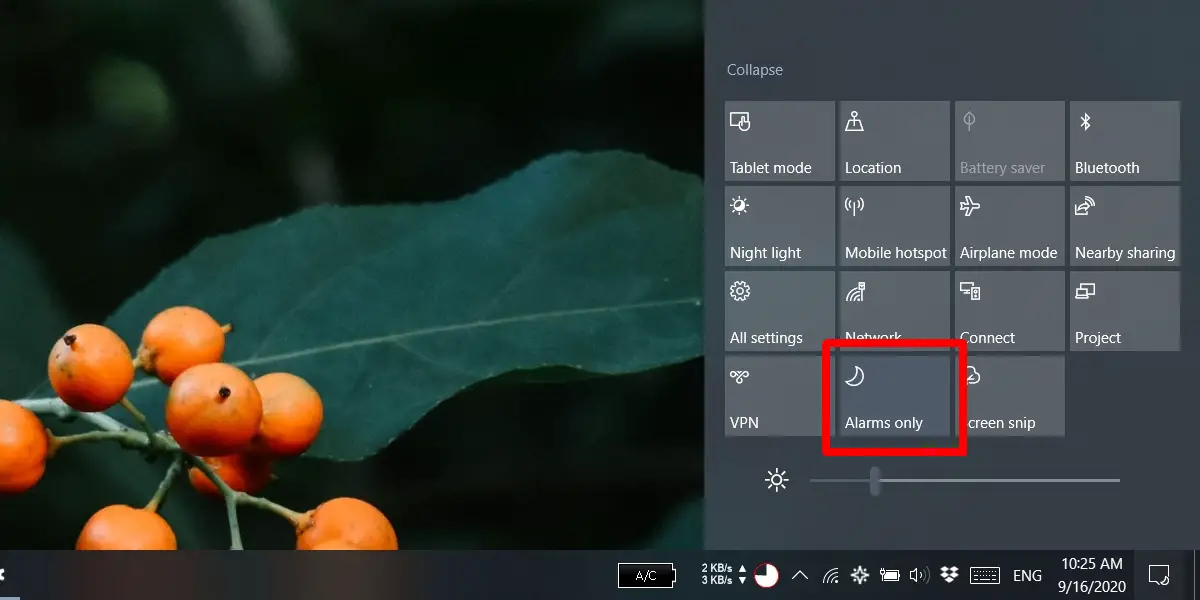The height and width of the screenshot is (600, 1200).
Task: Toggle the Alarms only focus assist tile
Action: pyautogui.click(x=894, y=396)
